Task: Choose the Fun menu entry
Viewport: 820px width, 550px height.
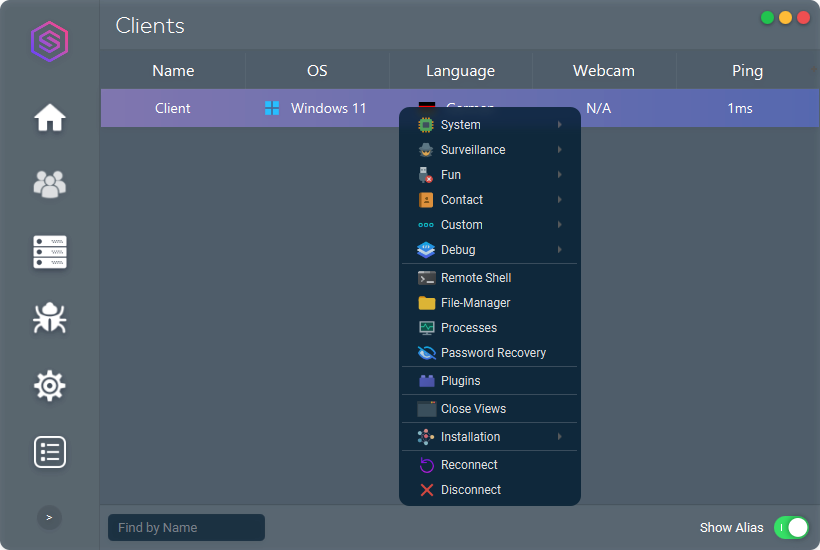Action: [x=489, y=175]
